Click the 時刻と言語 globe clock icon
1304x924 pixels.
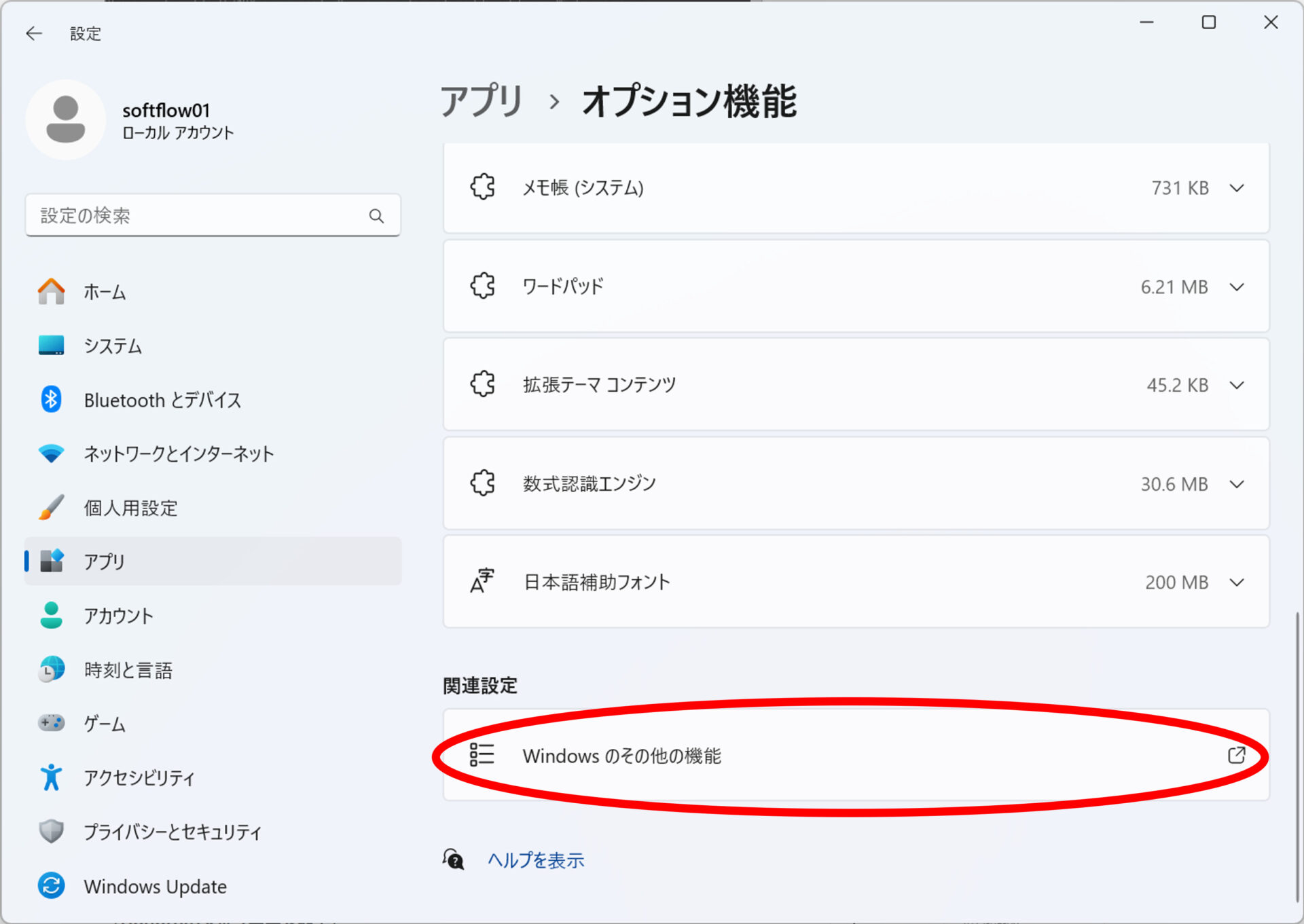(x=52, y=669)
